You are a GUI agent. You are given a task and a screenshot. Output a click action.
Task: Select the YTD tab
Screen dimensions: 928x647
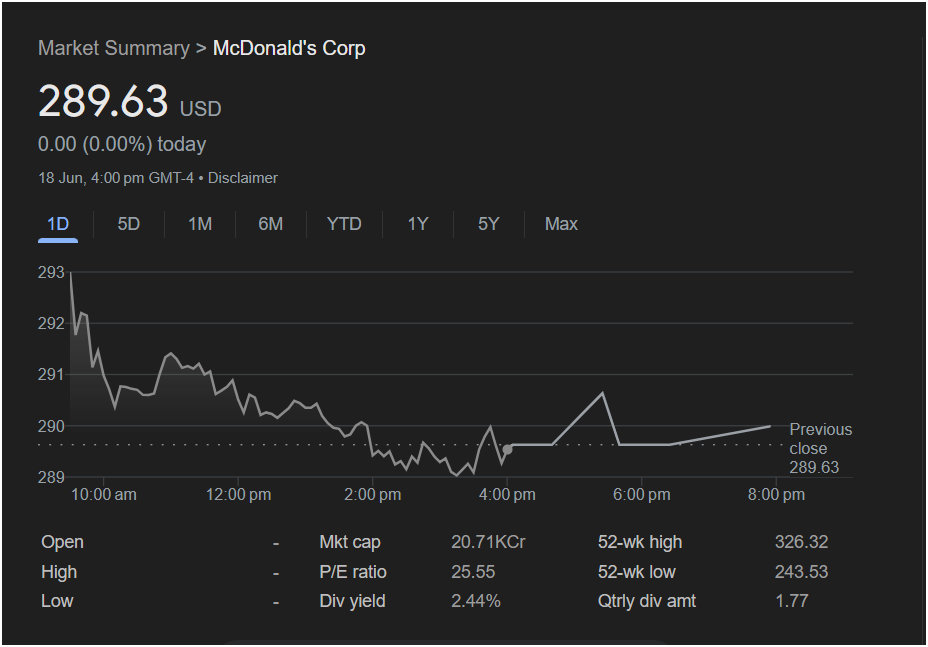click(x=344, y=224)
